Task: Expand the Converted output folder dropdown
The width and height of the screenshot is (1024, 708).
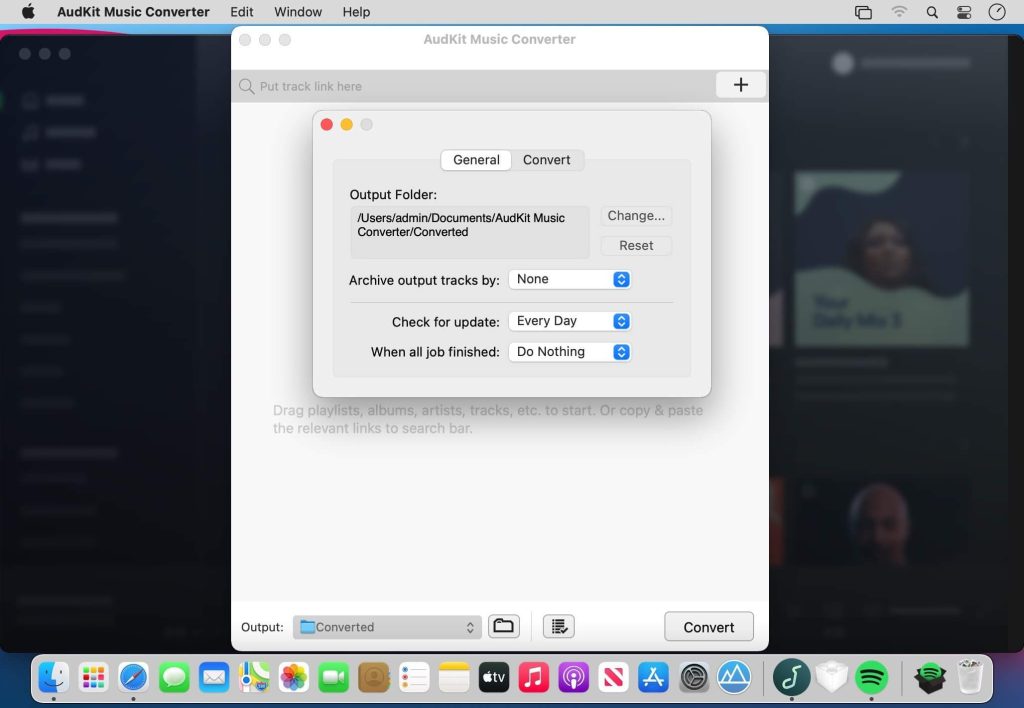Action: (x=387, y=627)
